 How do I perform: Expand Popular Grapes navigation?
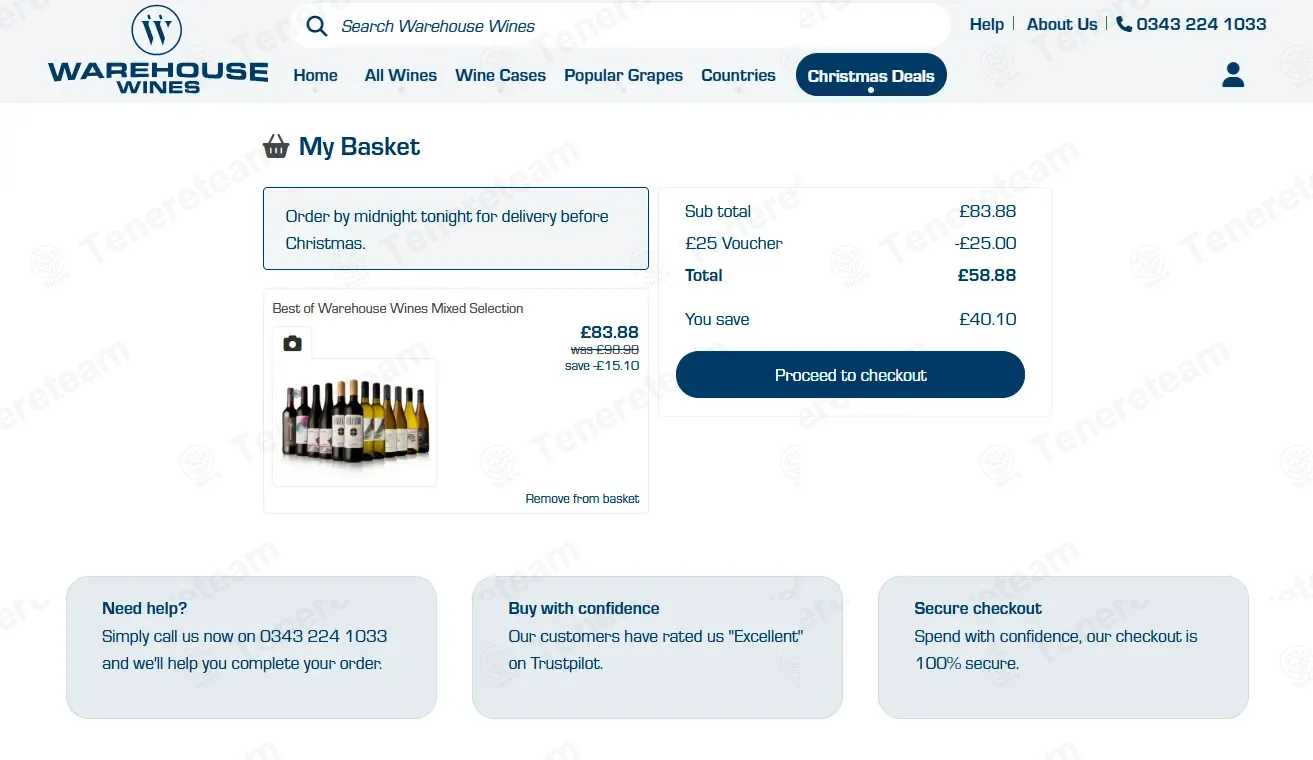pyautogui.click(x=623, y=75)
